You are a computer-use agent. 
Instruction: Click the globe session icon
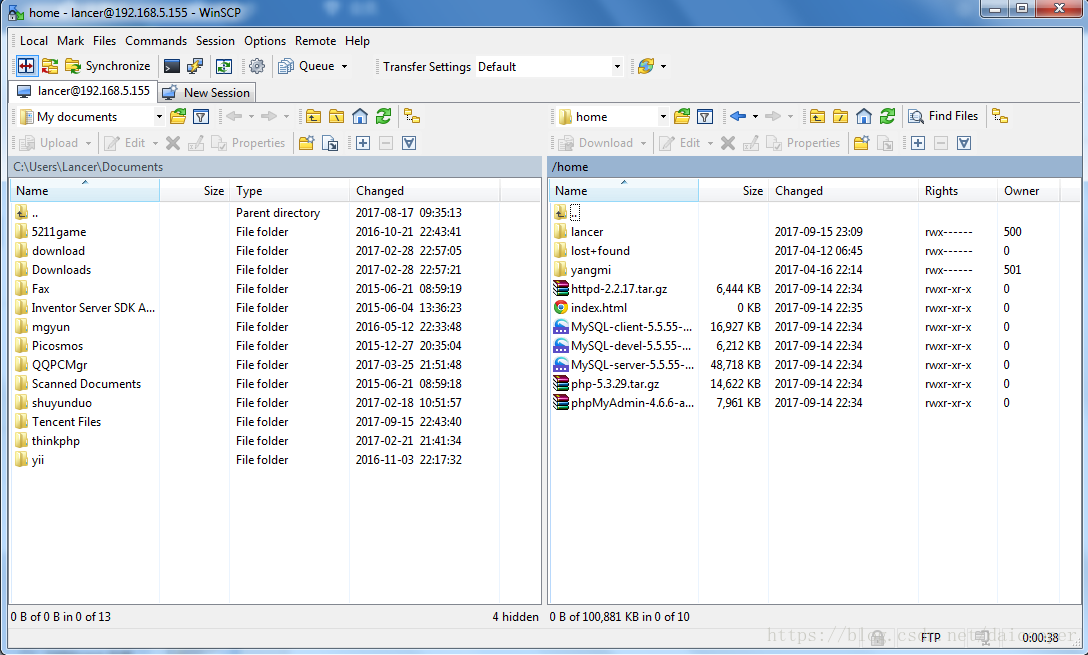646,66
